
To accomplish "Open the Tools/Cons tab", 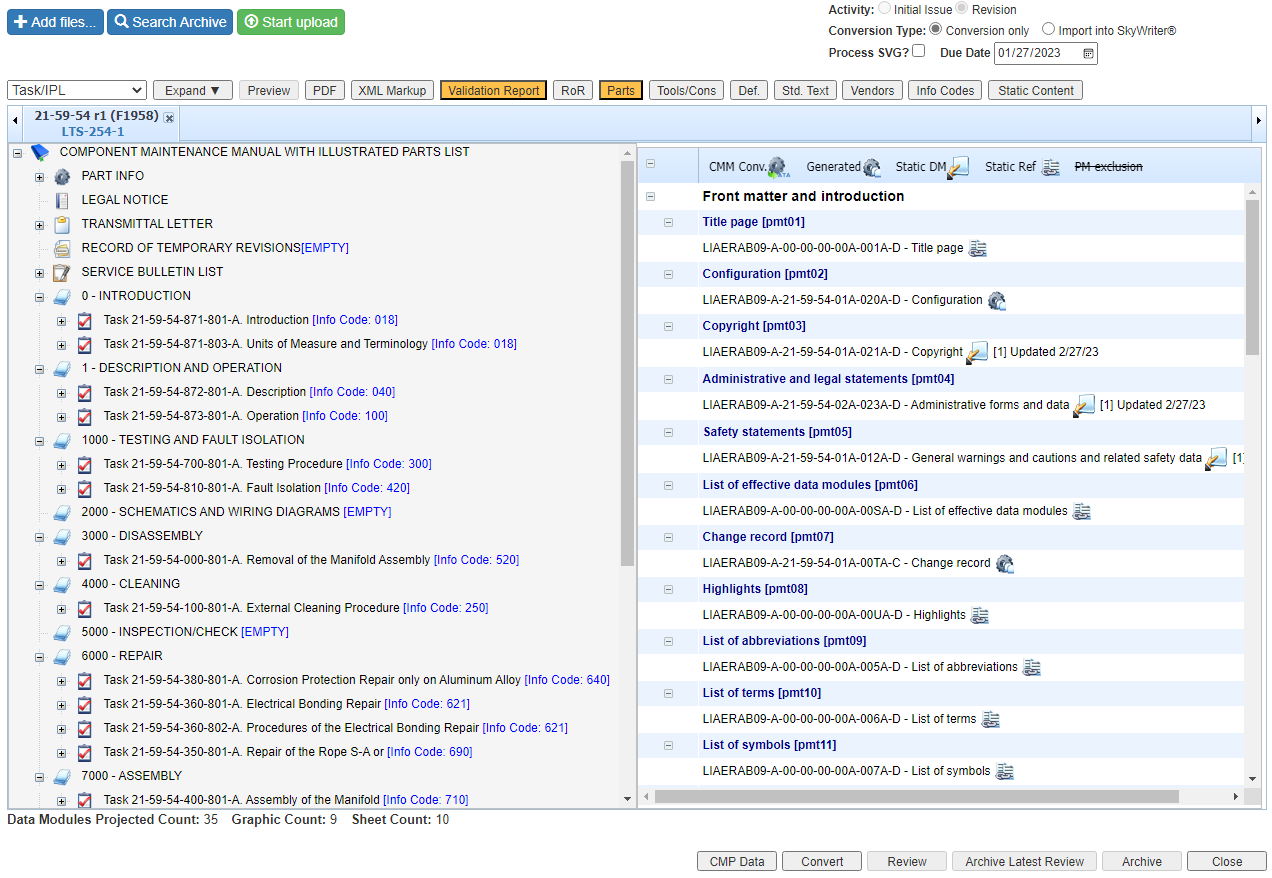I will 686,90.
